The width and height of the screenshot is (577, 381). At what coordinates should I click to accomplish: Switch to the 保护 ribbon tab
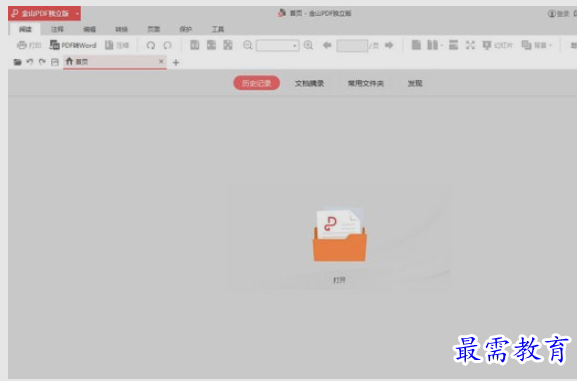[185, 29]
